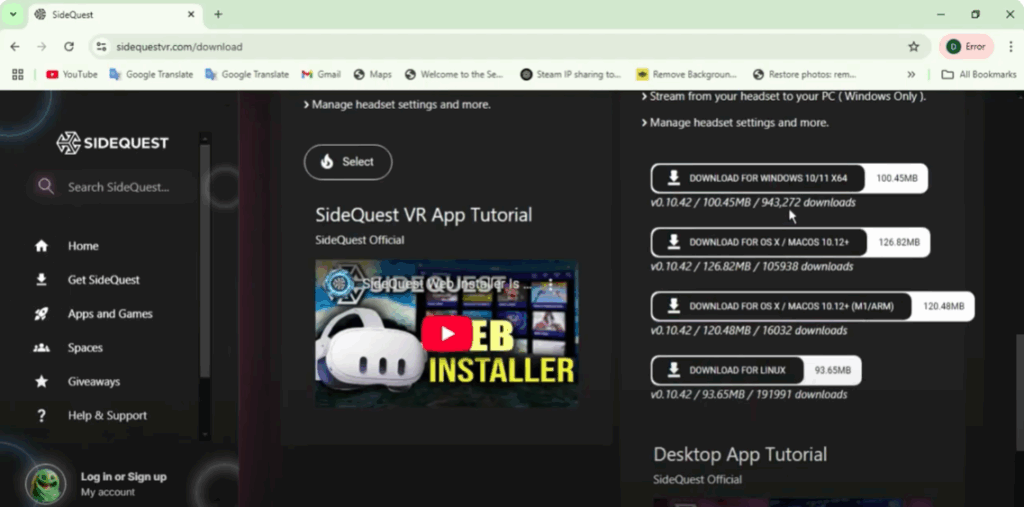Click the video channel logo icon
The image size is (1024, 507).
click(x=340, y=285)
